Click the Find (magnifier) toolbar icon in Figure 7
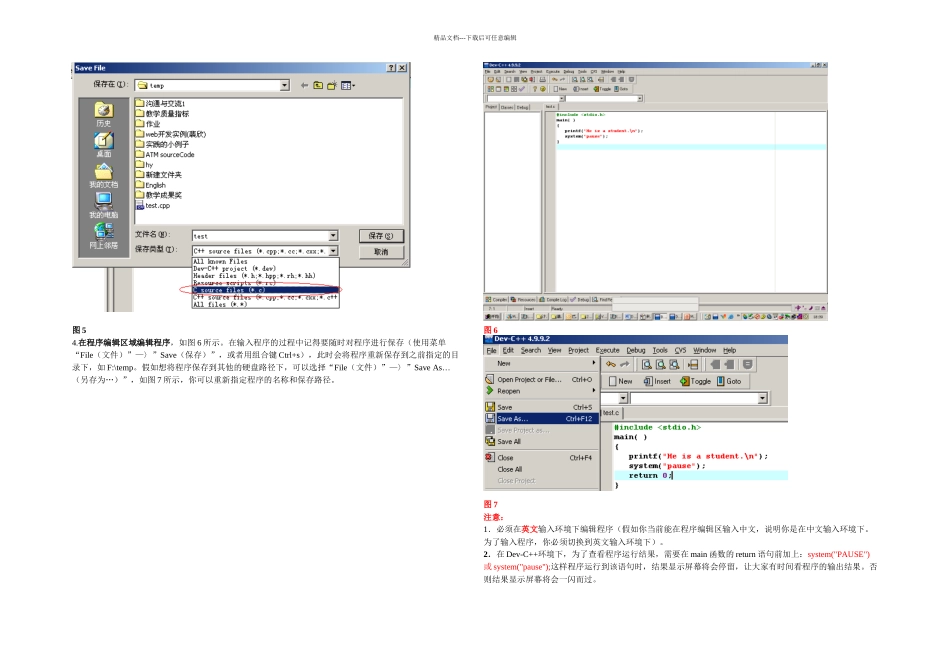 pos(646,364)
